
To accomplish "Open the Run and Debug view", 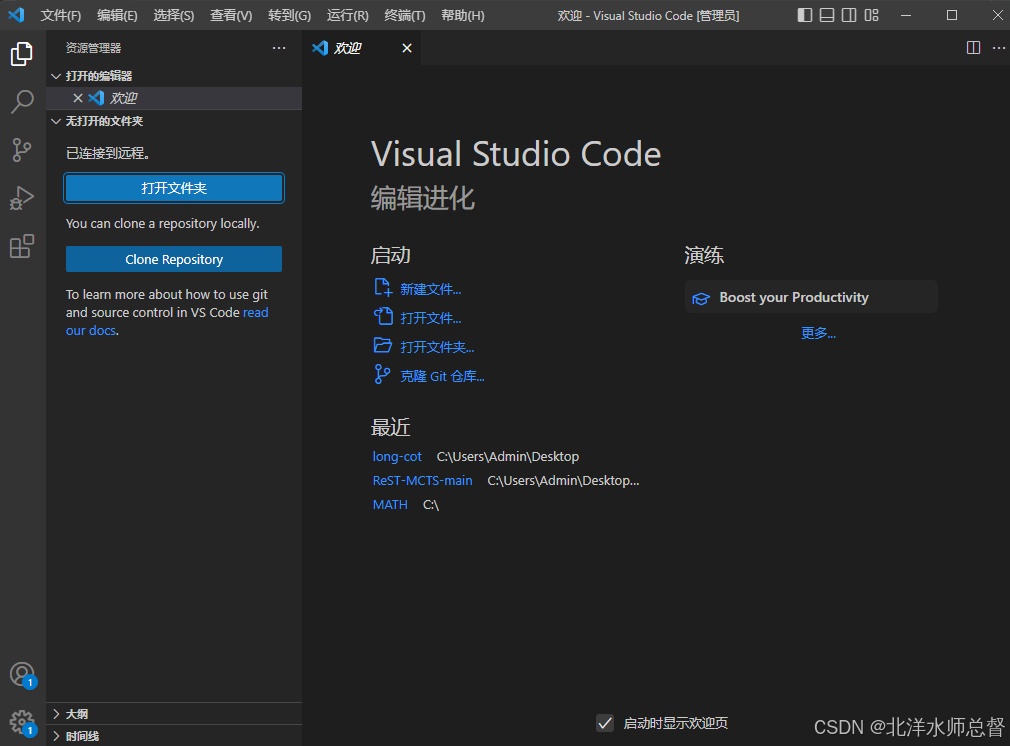I will (x=22, y=198).
